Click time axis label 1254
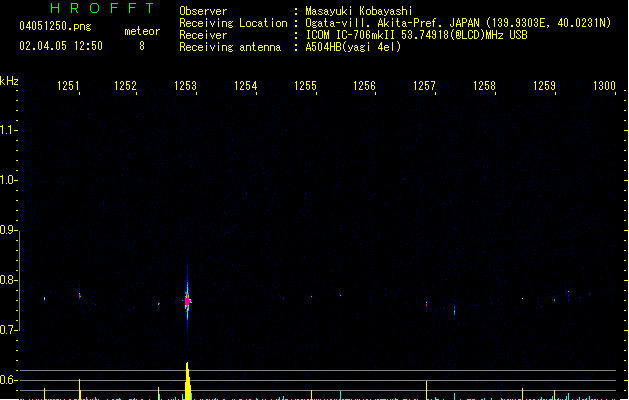This screenshot has width=629, height=400. [x=245, y=86]
